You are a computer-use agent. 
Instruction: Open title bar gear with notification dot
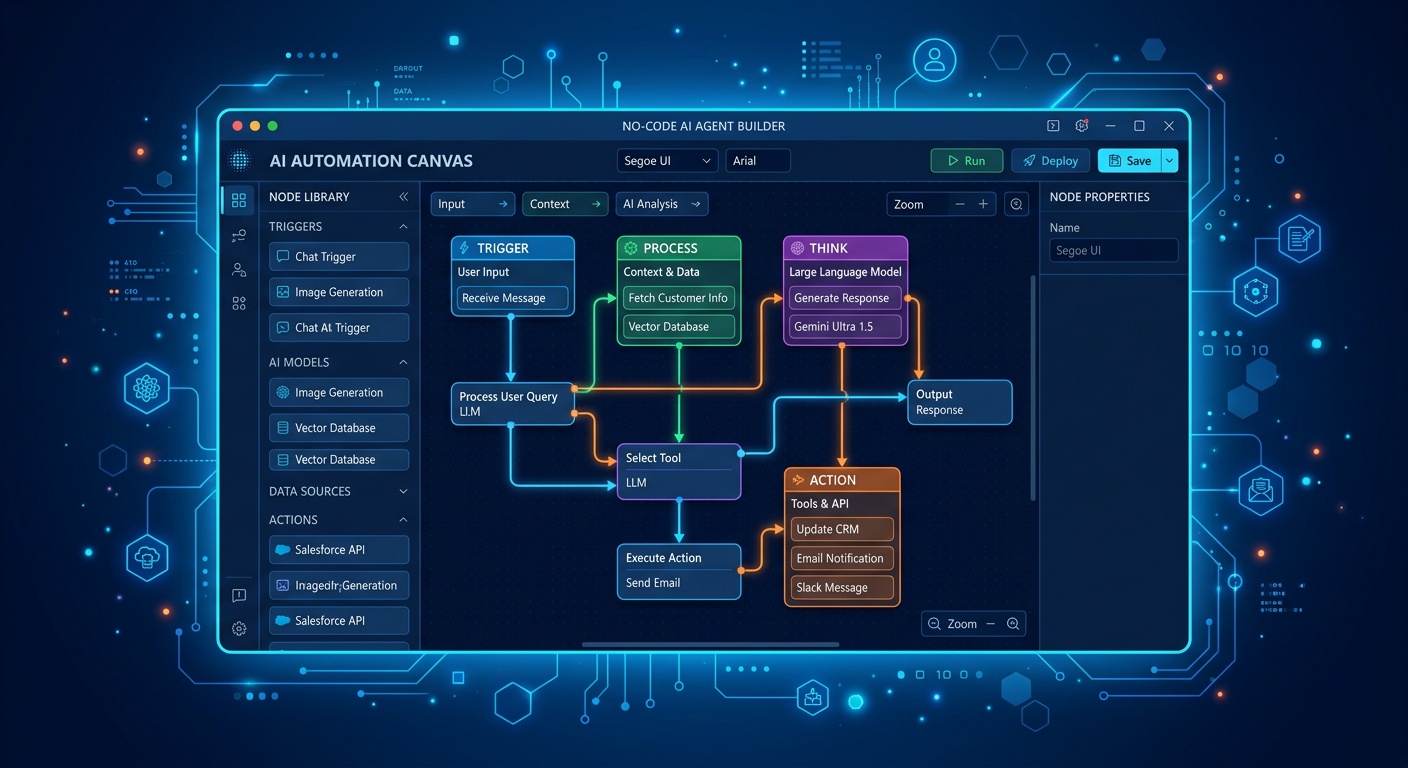pos(1081,126)
